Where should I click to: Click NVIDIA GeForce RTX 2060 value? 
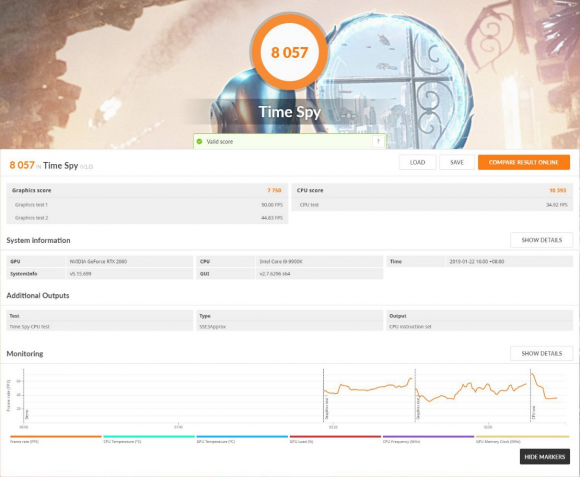[98, 261]
